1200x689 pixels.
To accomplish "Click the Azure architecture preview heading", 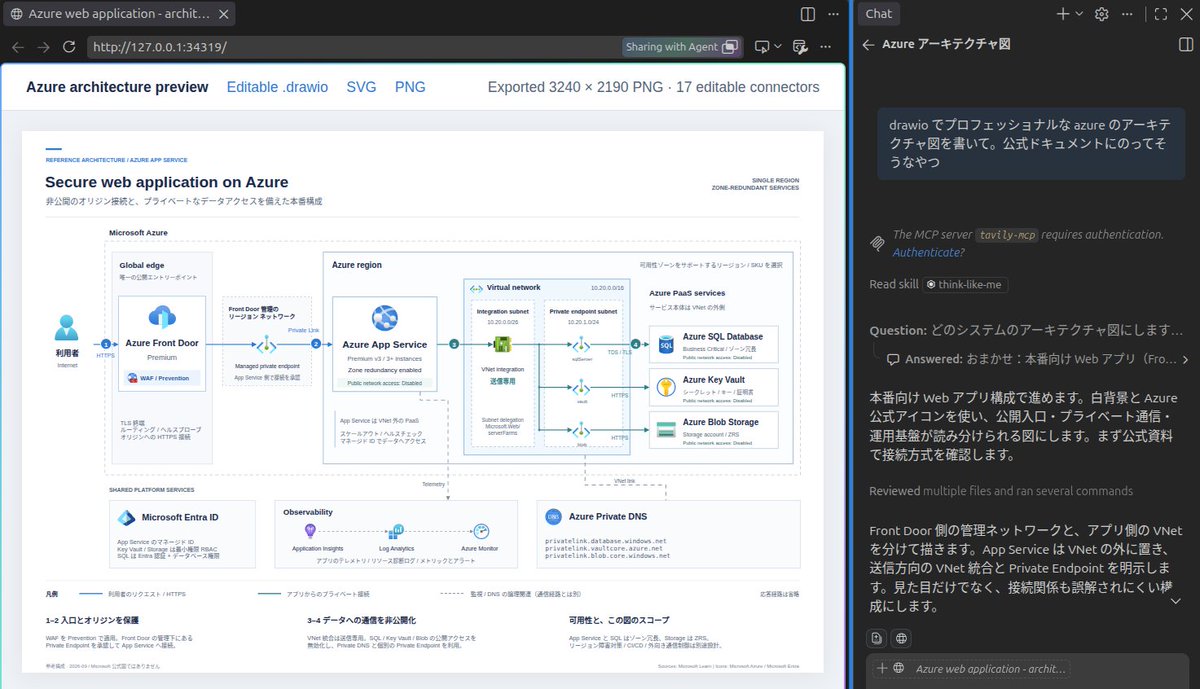I will point(117,87).
